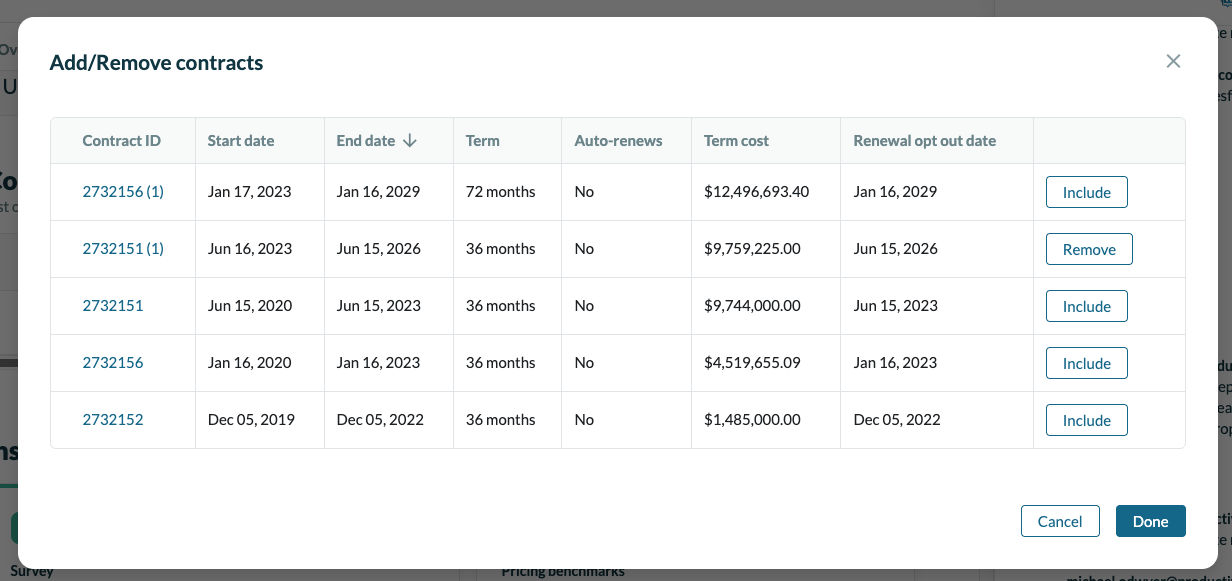This screenshot has height=581, width=1232.
Task: Include the $9,744,000.00 contract
Action: point(1086,306)
